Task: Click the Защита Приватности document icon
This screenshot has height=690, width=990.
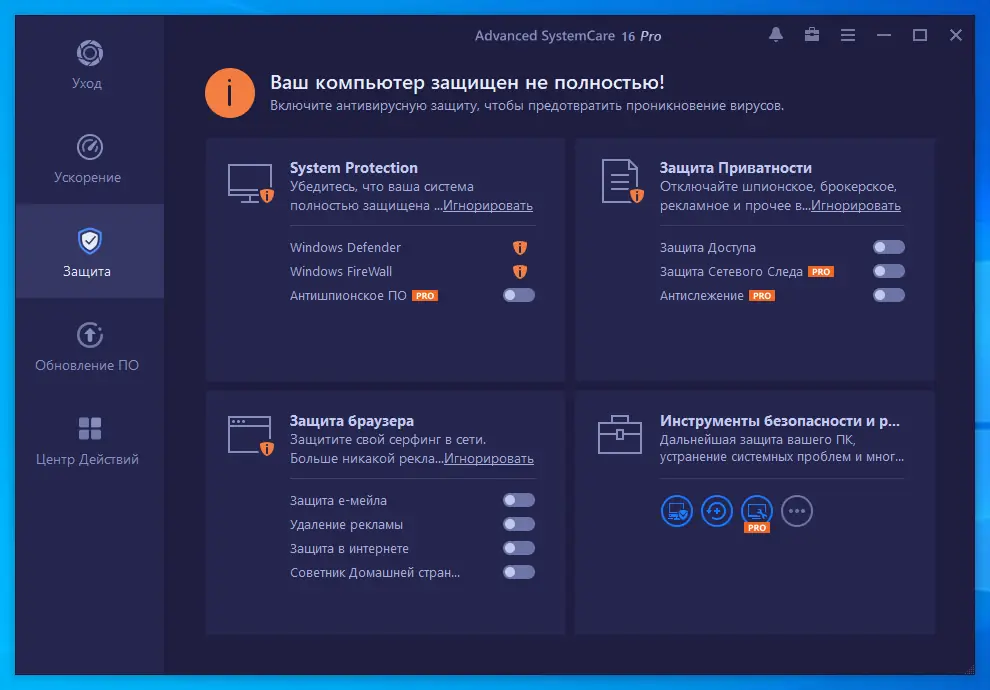Action: click(x=622, y=181)
